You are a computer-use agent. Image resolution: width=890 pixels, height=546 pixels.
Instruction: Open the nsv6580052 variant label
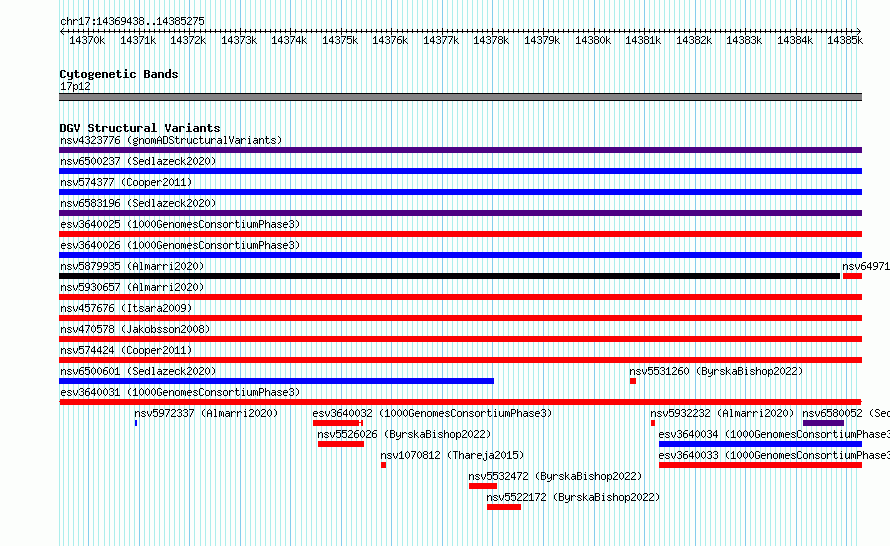(x=846, y=413)
